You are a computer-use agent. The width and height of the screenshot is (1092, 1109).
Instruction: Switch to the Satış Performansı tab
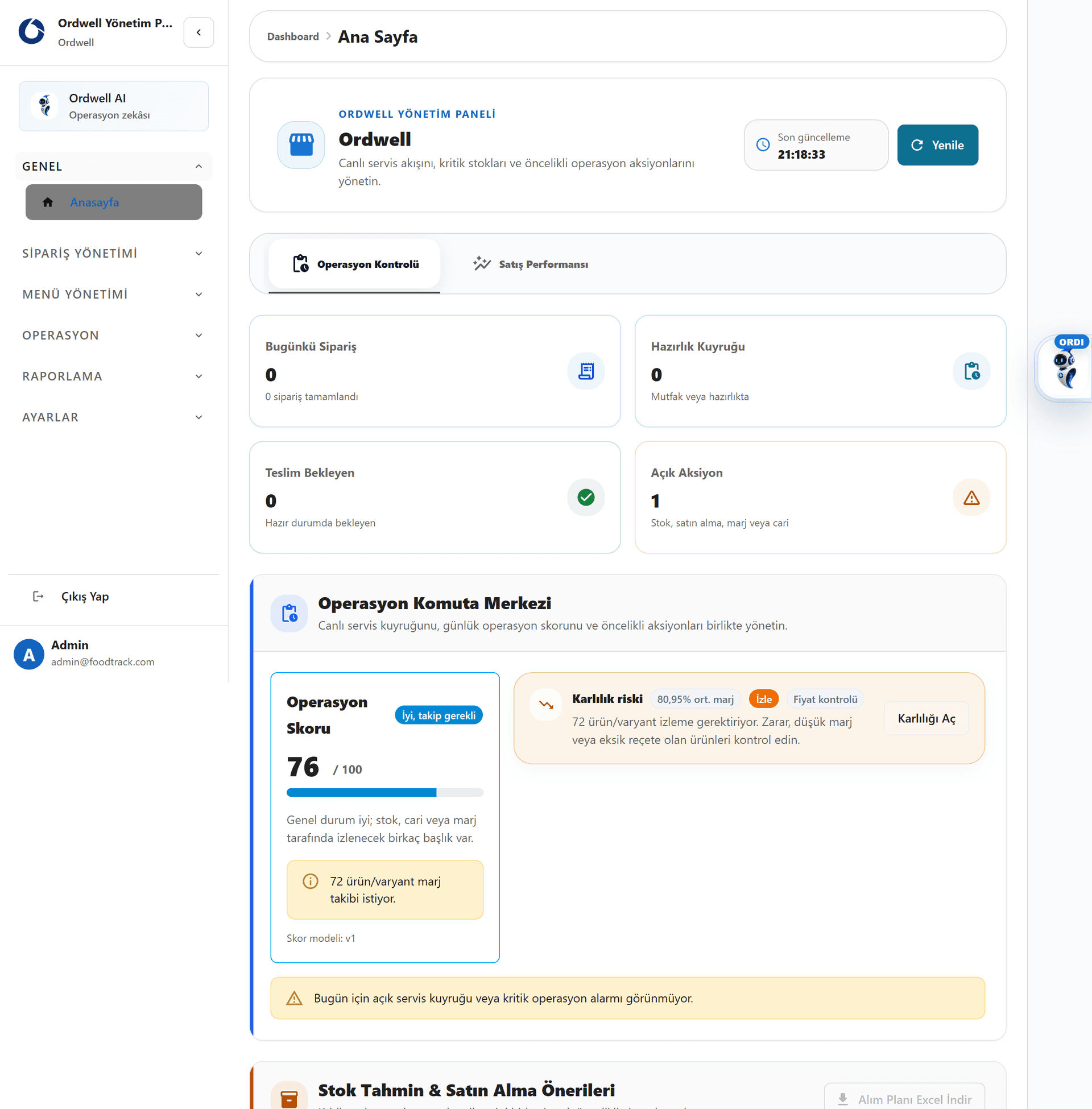coord(531,264)
